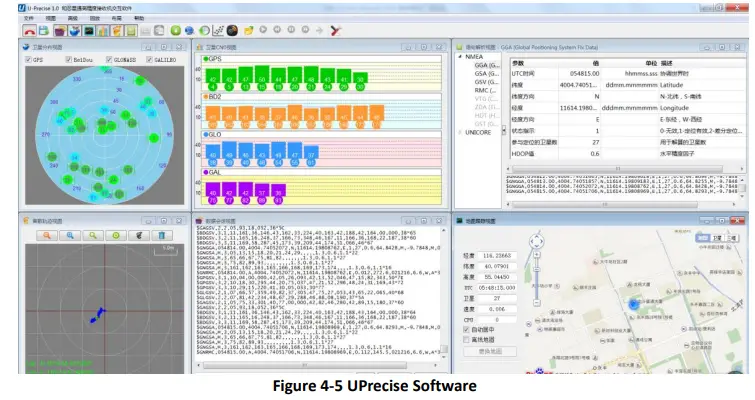
Task: Select the GSA message in NMEA tree
Action: (486, 74)
